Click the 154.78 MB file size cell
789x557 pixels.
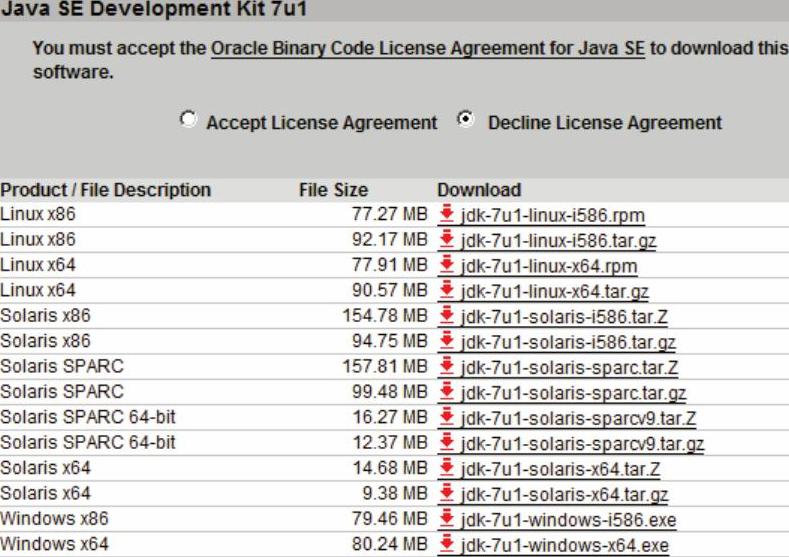385,315
